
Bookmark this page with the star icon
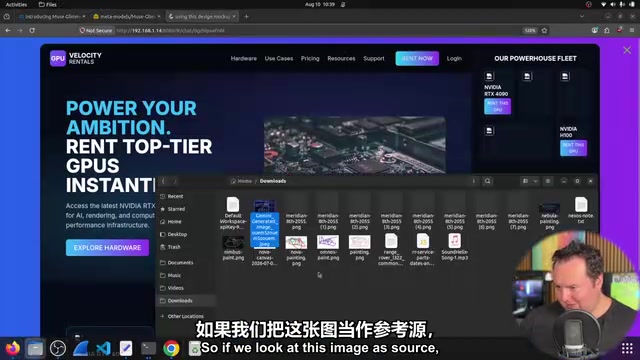click(544, 30)
